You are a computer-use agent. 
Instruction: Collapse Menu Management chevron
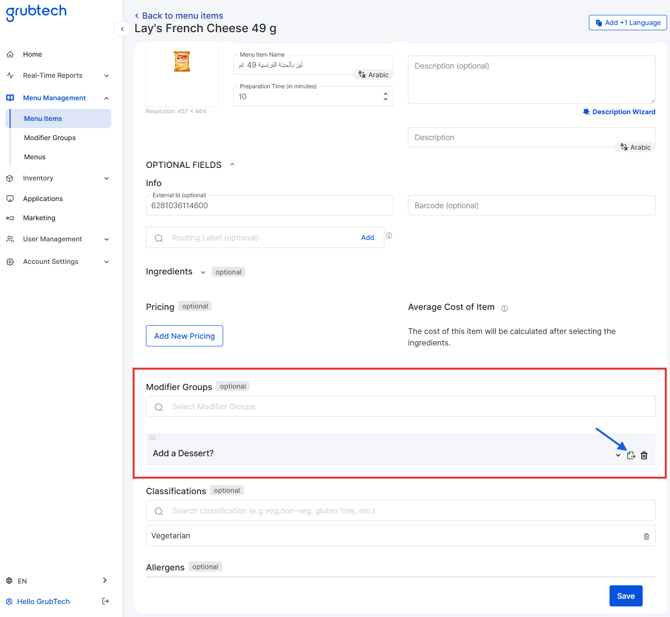pos(106,98)
